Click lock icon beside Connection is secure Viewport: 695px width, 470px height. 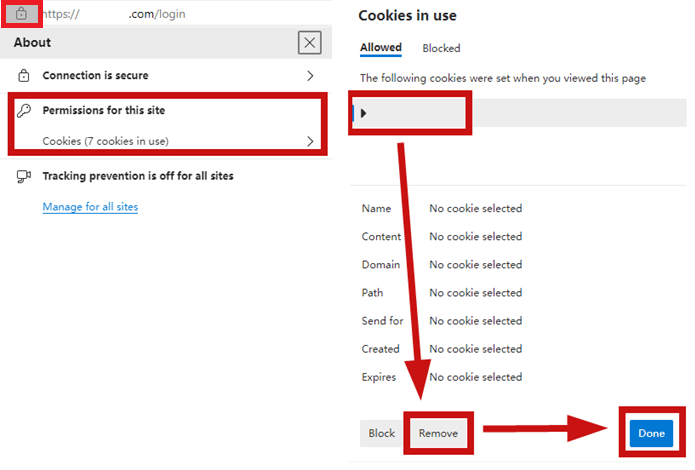click(23, 76)
